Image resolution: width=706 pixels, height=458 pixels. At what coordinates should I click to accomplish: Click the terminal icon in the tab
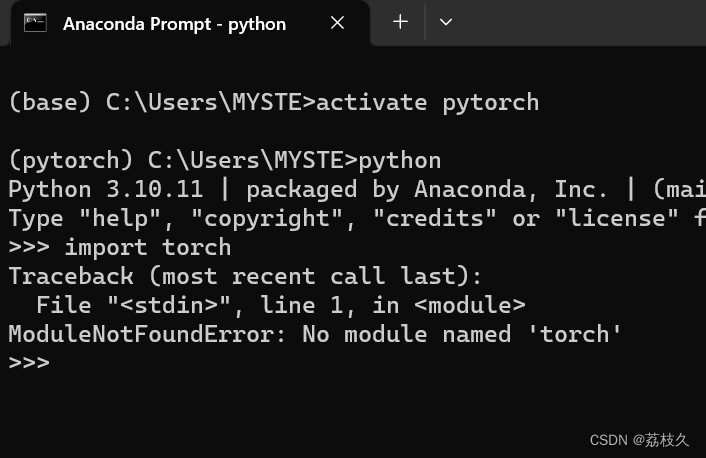(x=35, y=23)
